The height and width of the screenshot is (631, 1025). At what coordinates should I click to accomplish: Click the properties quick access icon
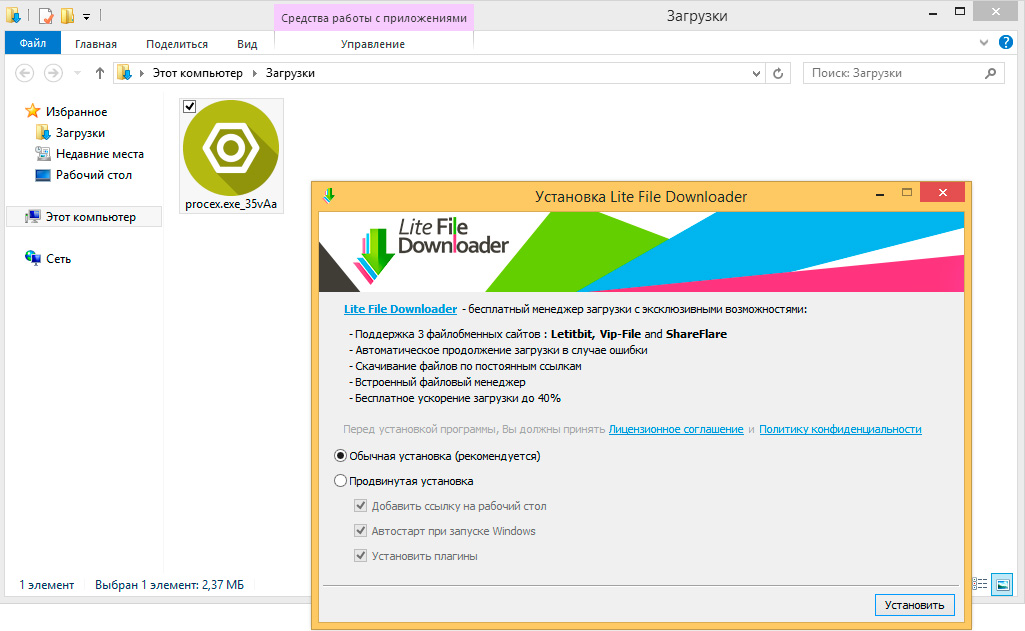tap(46, 15)
